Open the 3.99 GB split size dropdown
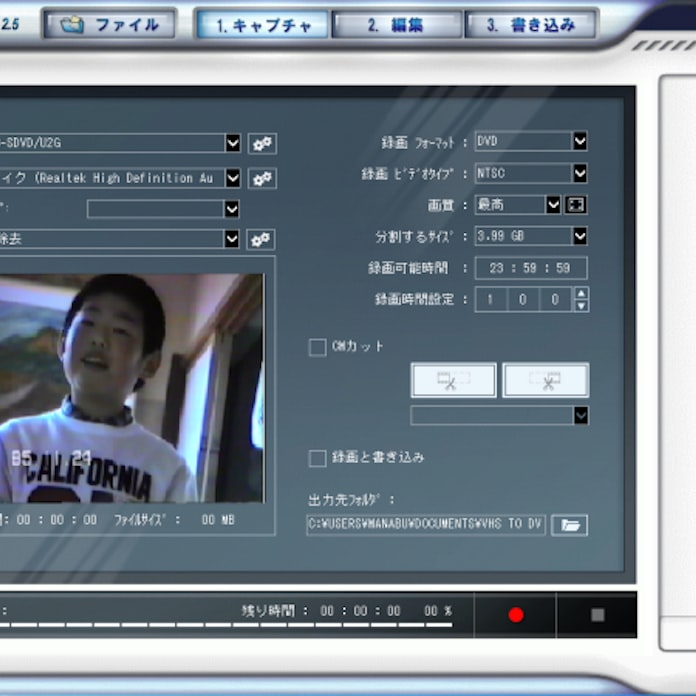This screenshot has width=696, height=696. pyautogui.click(x=580, y=236)
